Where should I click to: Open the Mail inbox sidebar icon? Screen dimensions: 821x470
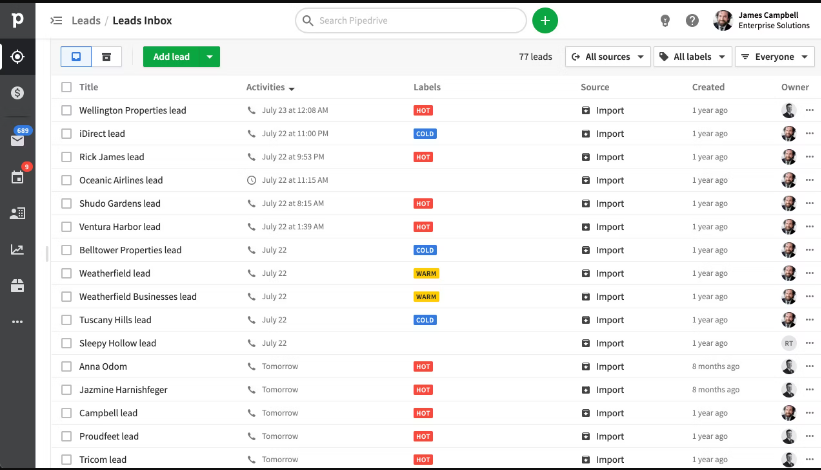[17, 140]
